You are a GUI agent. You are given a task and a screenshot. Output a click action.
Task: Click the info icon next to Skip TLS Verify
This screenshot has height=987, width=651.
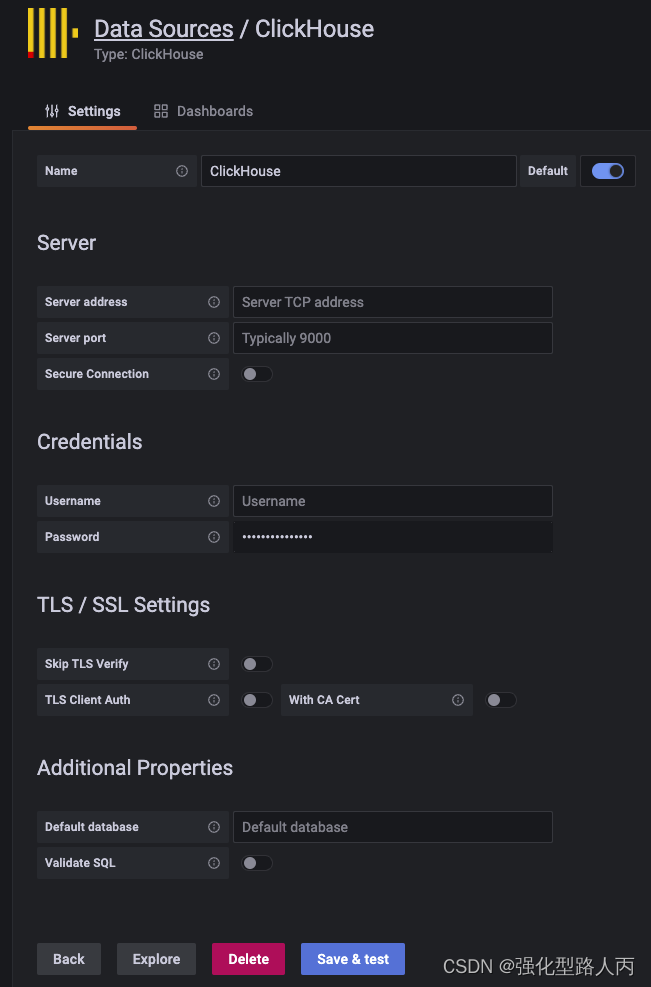[x=213, y=663]
